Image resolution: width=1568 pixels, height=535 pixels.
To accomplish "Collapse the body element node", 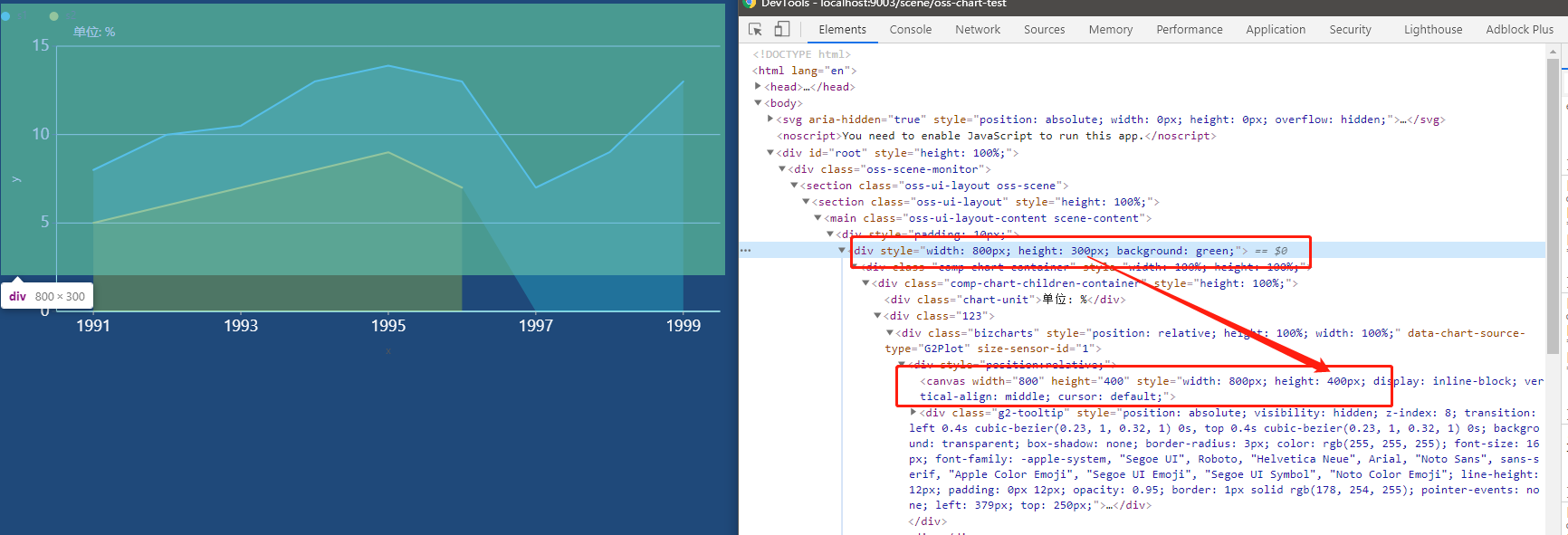I will (758, 103).
